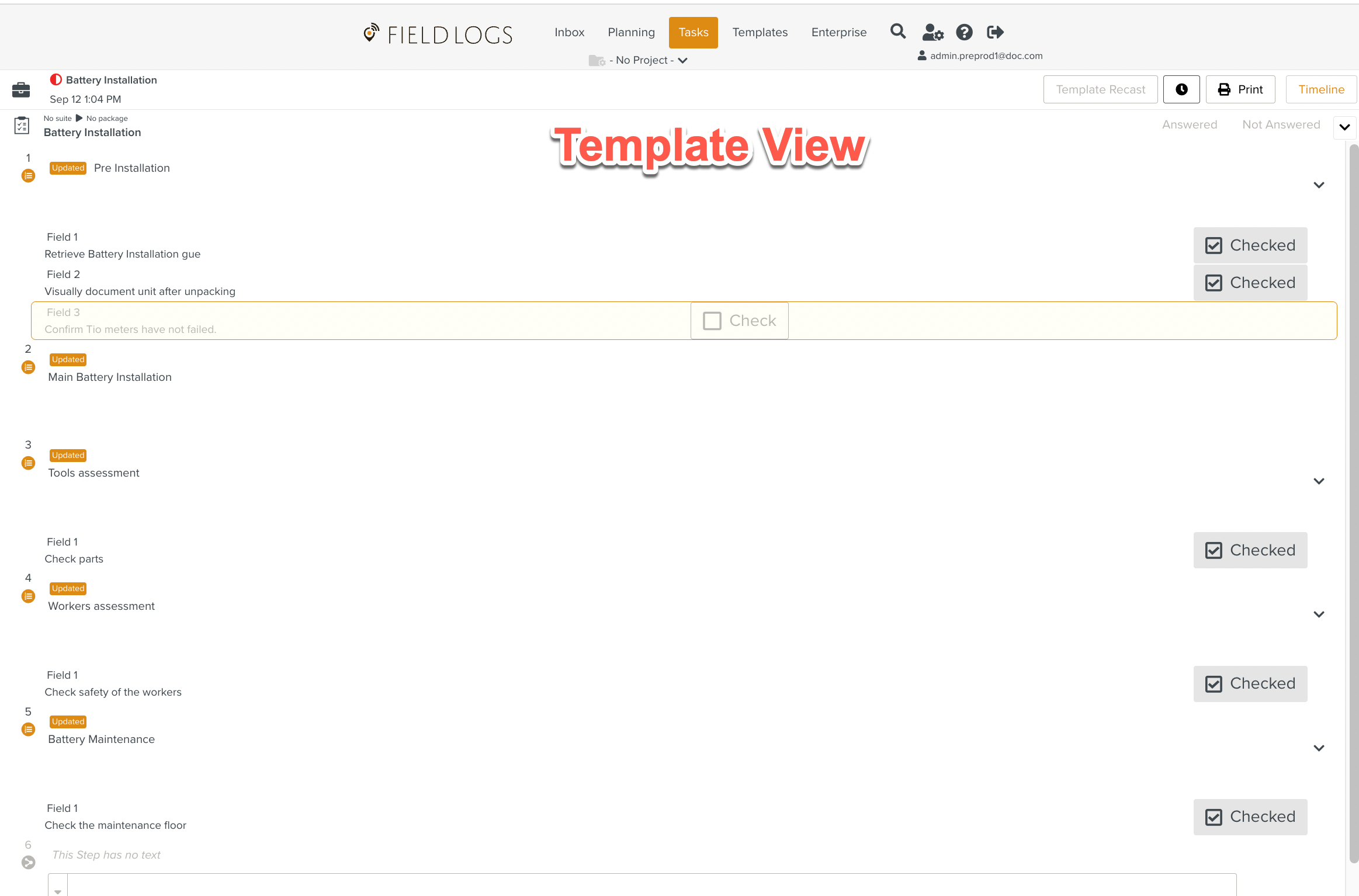Toggle the Answered filter
1359x896 pixels.
(1190, 124)
